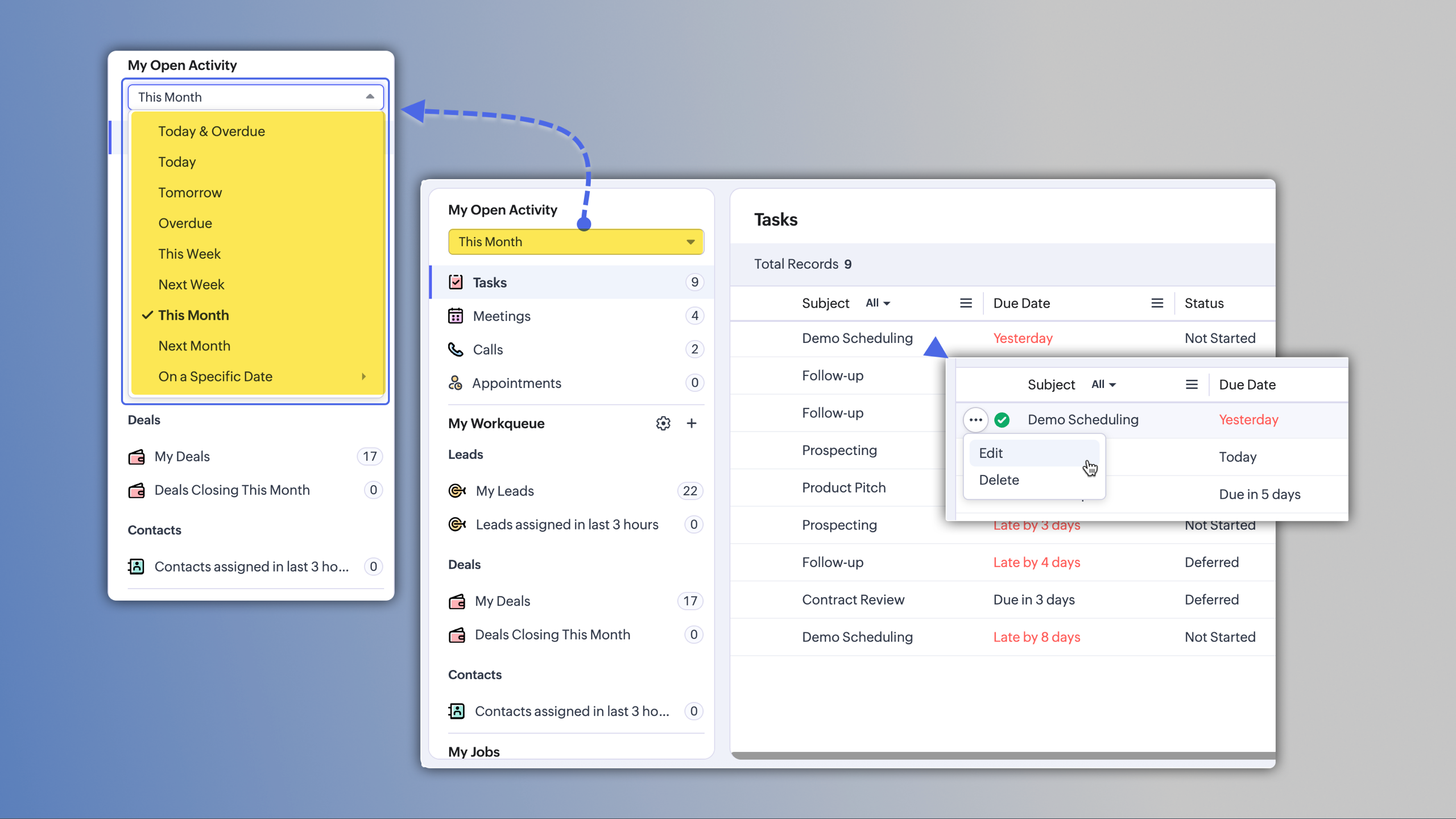Open the Contract Review task
Image resolution: width=1456 pixels, height=819 pixels.
(853, 599)
